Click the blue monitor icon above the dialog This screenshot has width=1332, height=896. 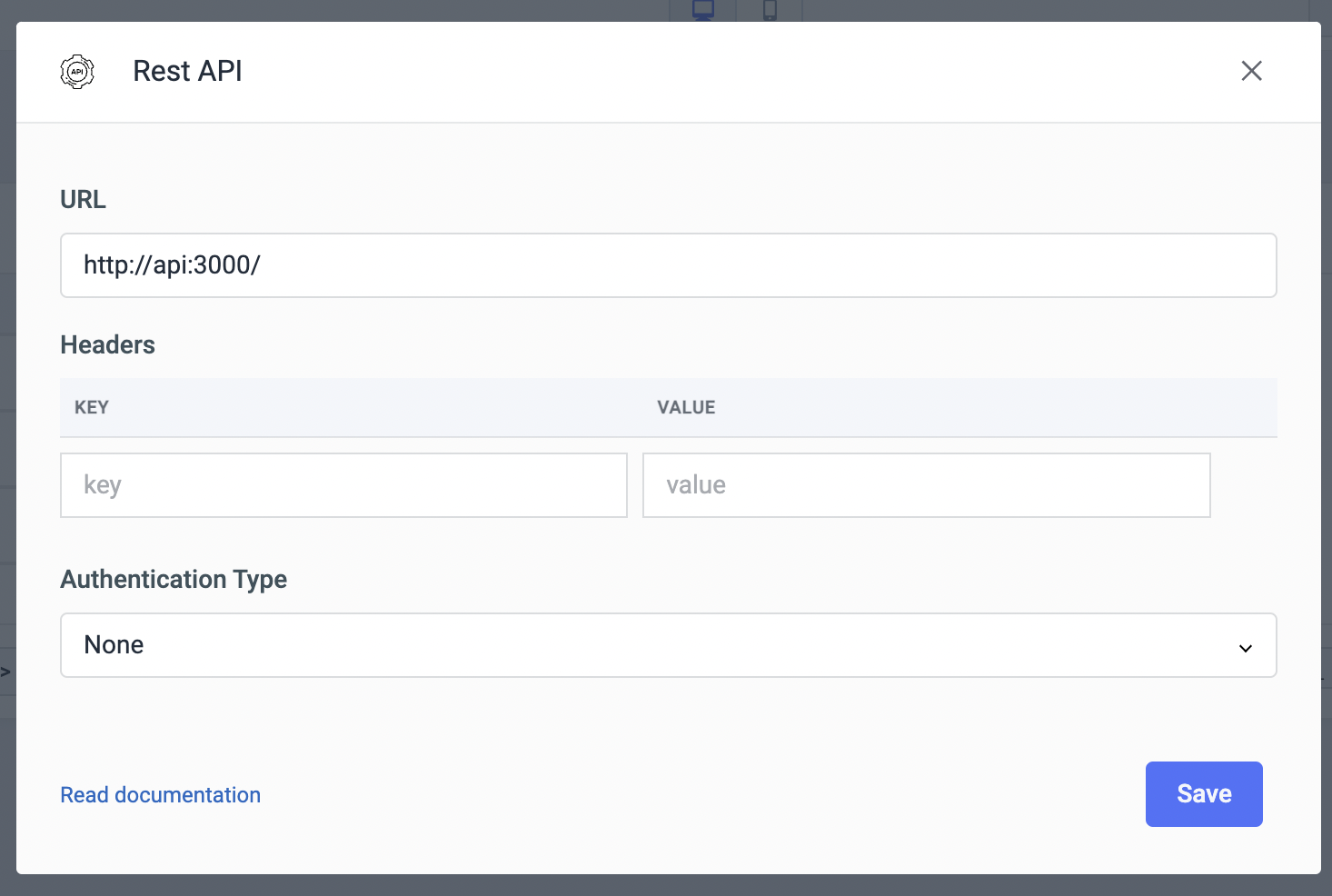coord(701,9)
